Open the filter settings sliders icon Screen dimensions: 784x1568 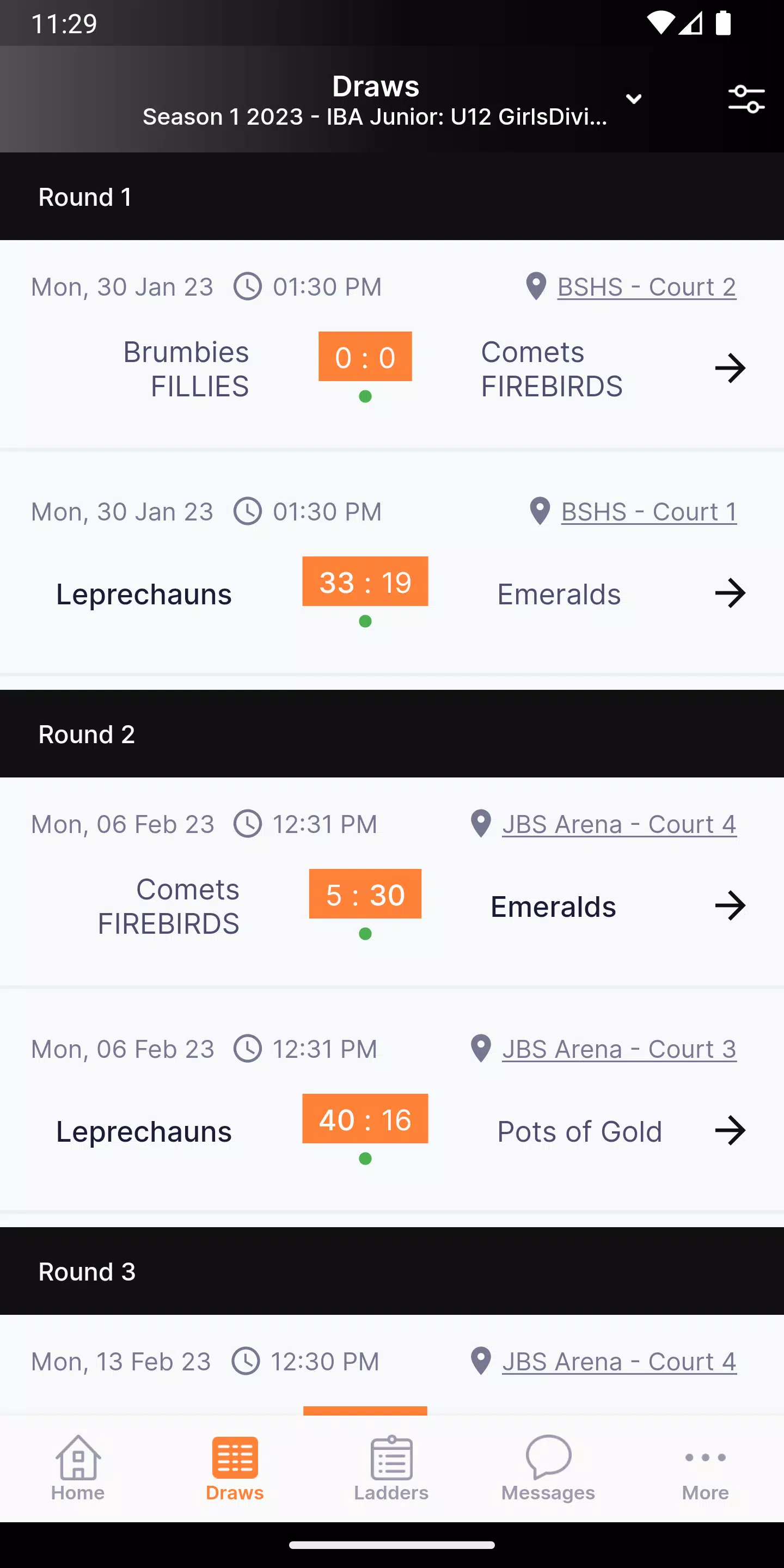[x=746, y=99]
